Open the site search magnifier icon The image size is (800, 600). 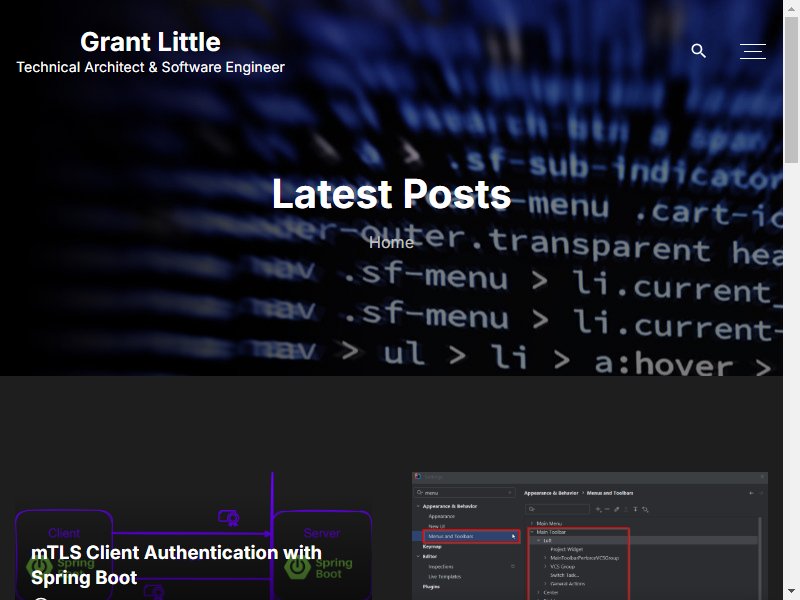click(x=698, y=51)
